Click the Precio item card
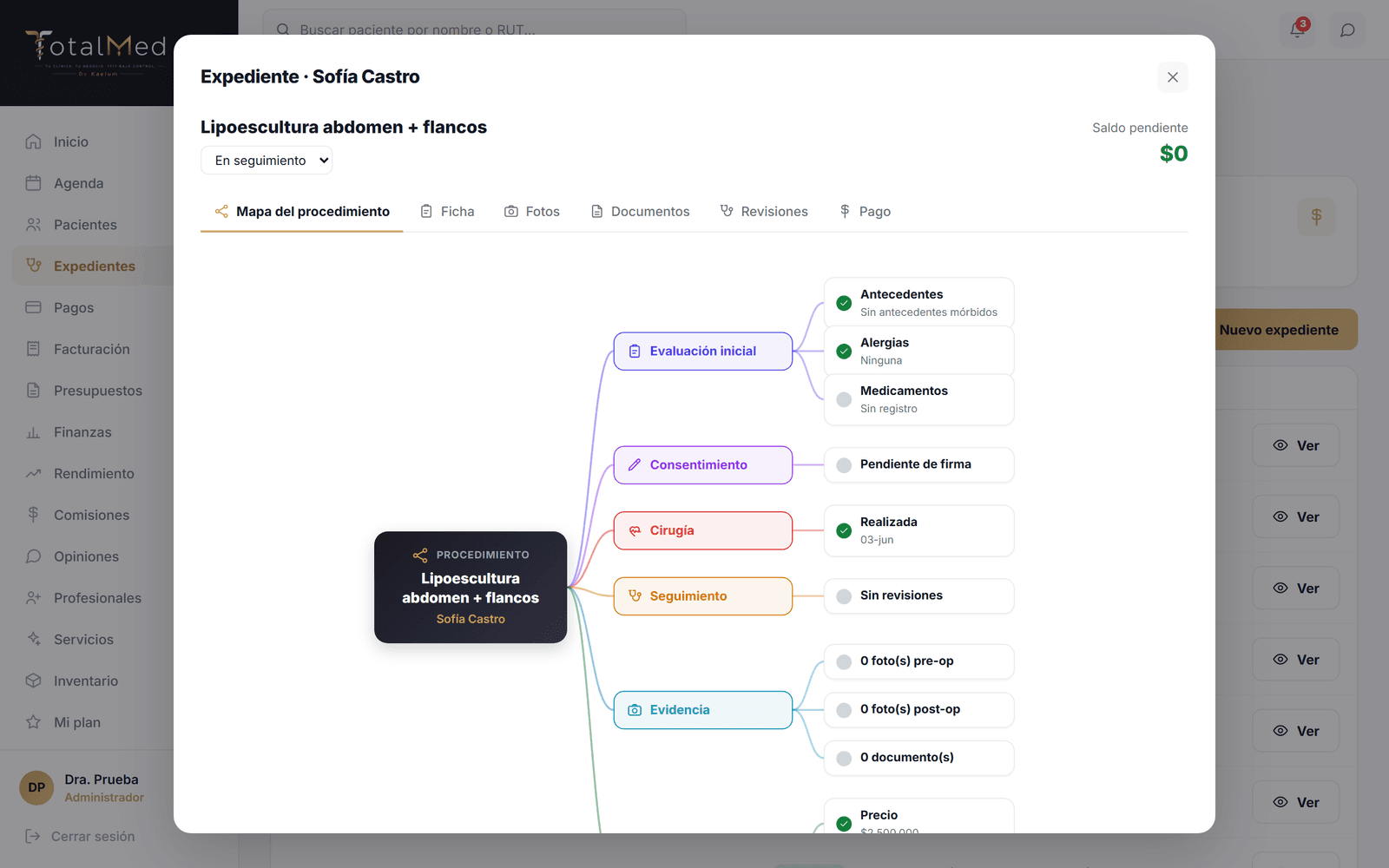Screen dimensions: 1389x868 click(x=918, y=816)
